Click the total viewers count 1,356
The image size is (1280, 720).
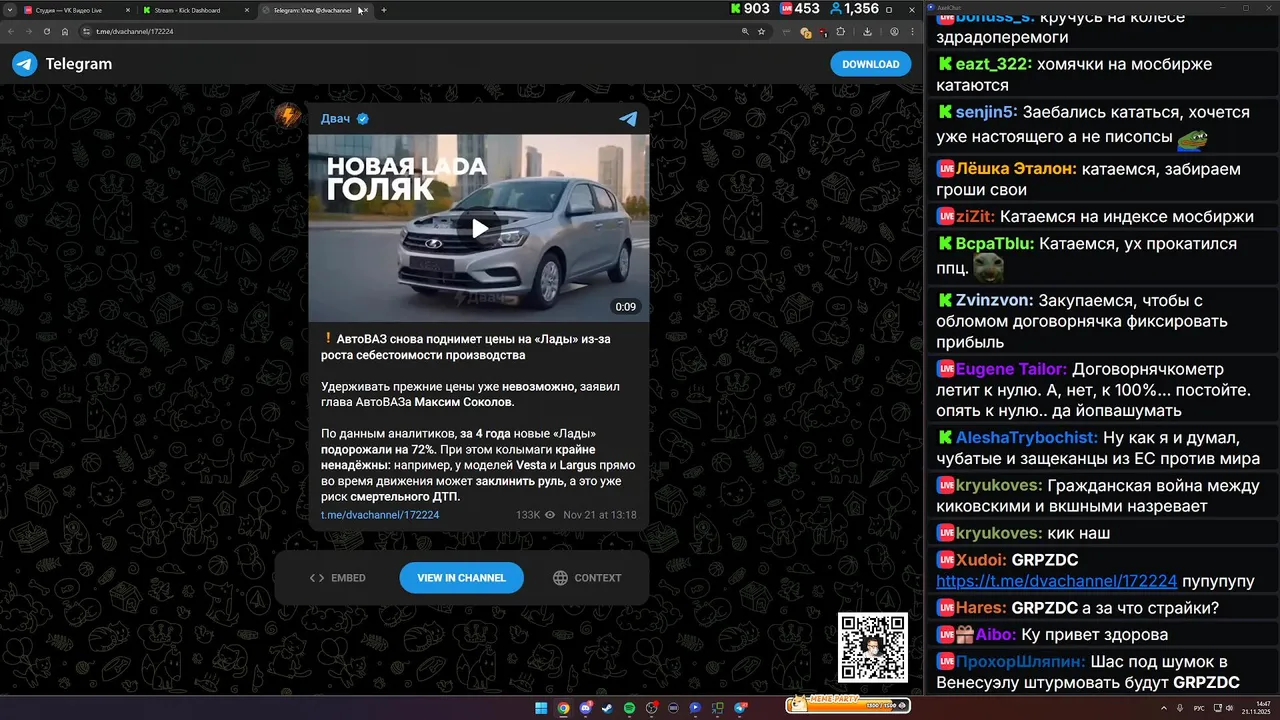(854, 9)
